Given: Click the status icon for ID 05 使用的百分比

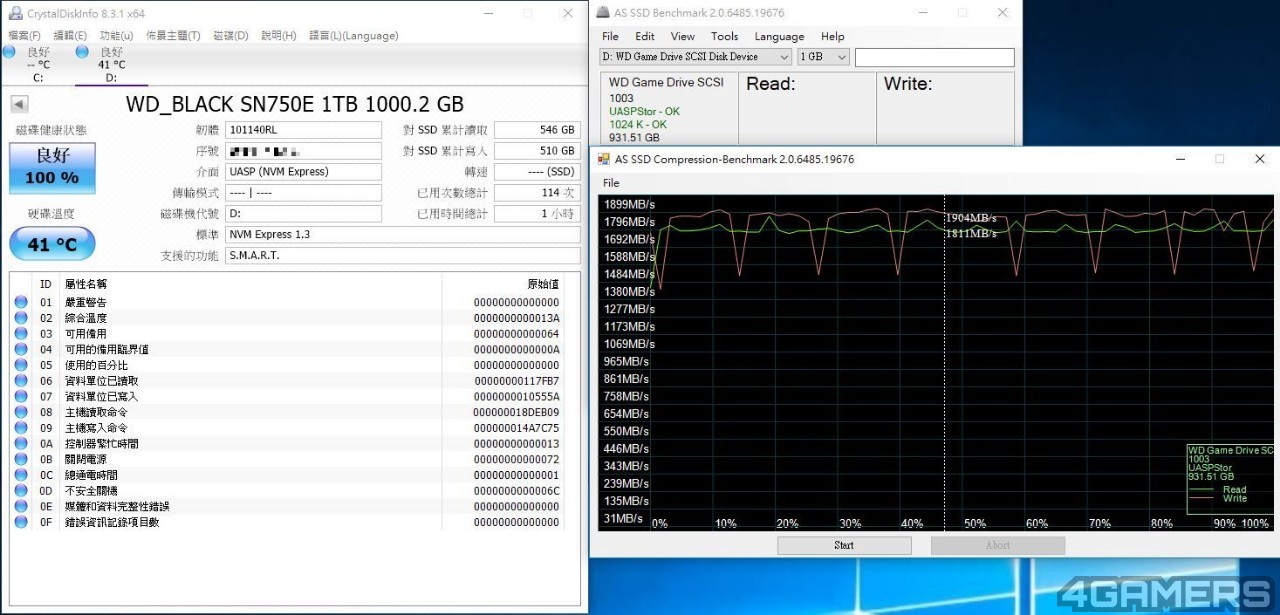Looking at the screenshot, I should pyautogui.click(x=21, y=365).
